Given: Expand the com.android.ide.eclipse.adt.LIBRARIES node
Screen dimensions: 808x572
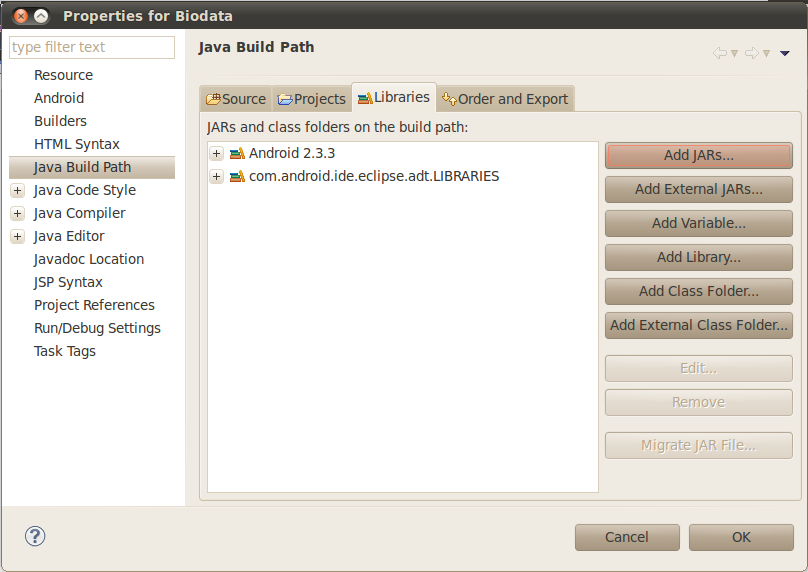Looking at the screenshot, I should [216, 176].
